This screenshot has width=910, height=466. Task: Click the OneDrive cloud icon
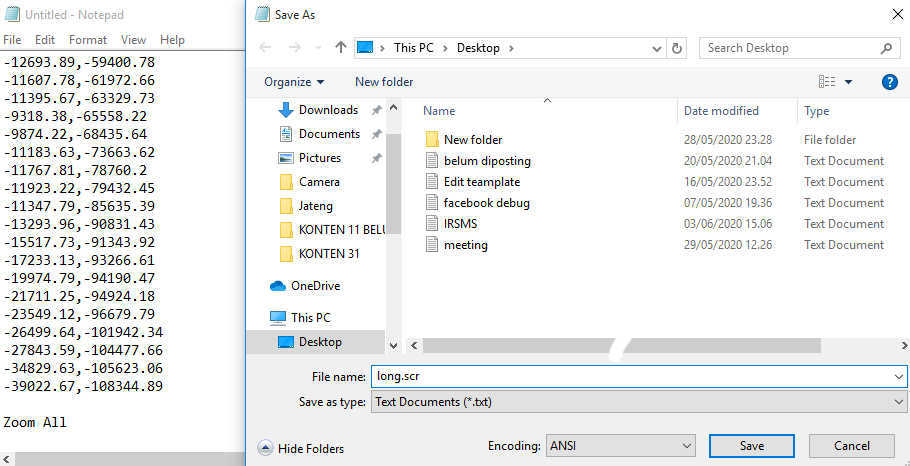[278, 286]
